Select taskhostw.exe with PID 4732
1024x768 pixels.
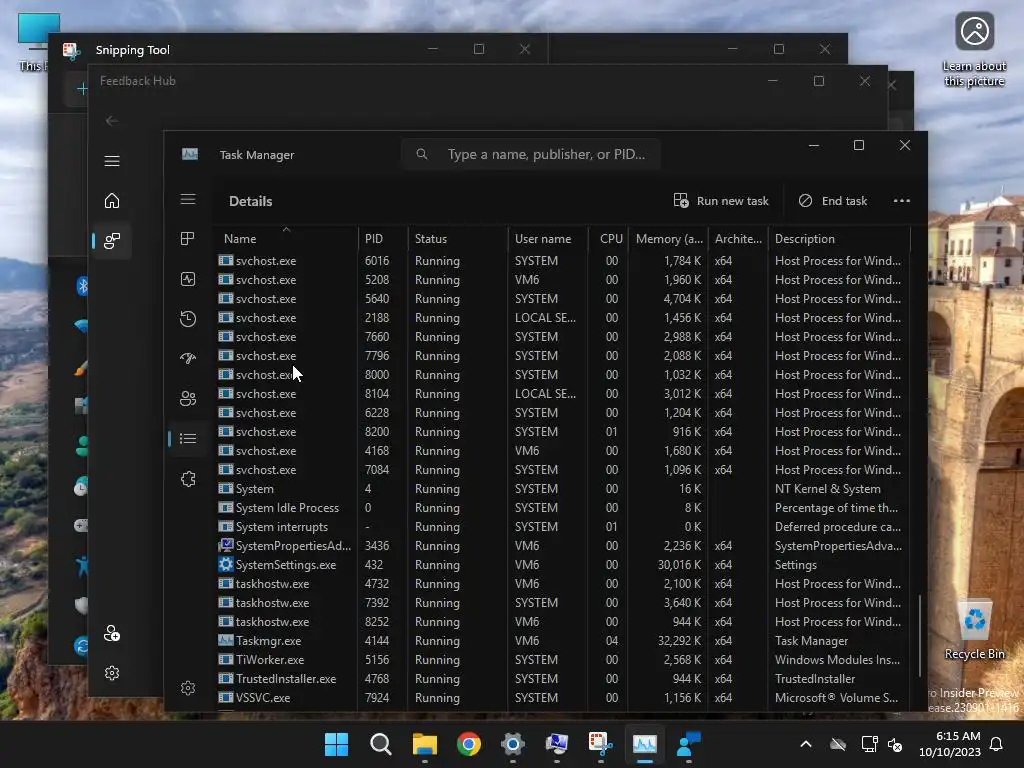point(563,583)
